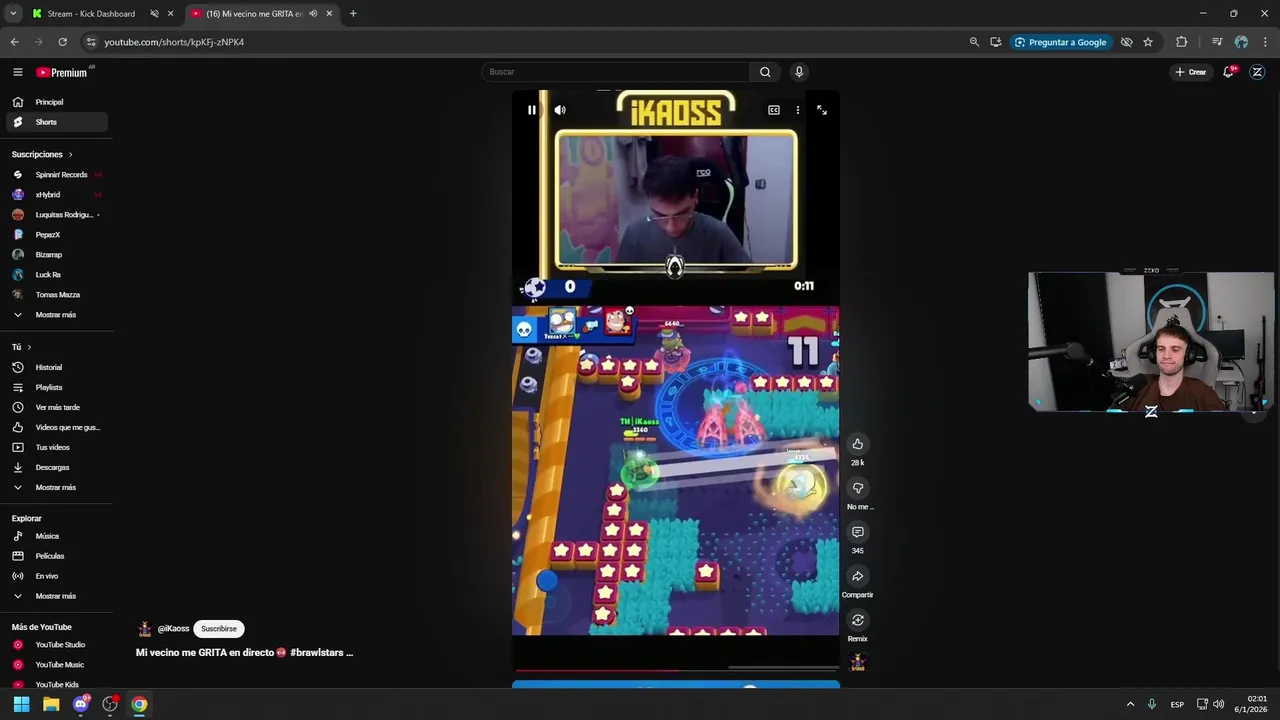1280x720 pixels.
Task: Enter fullscreen on the short player
Action: [821, 110]
